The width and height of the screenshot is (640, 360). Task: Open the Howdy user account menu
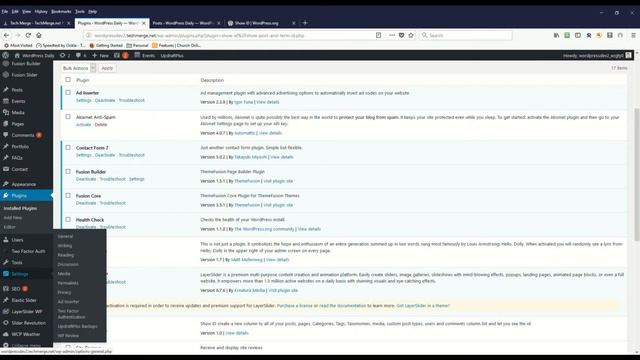(x=597, y=56)
